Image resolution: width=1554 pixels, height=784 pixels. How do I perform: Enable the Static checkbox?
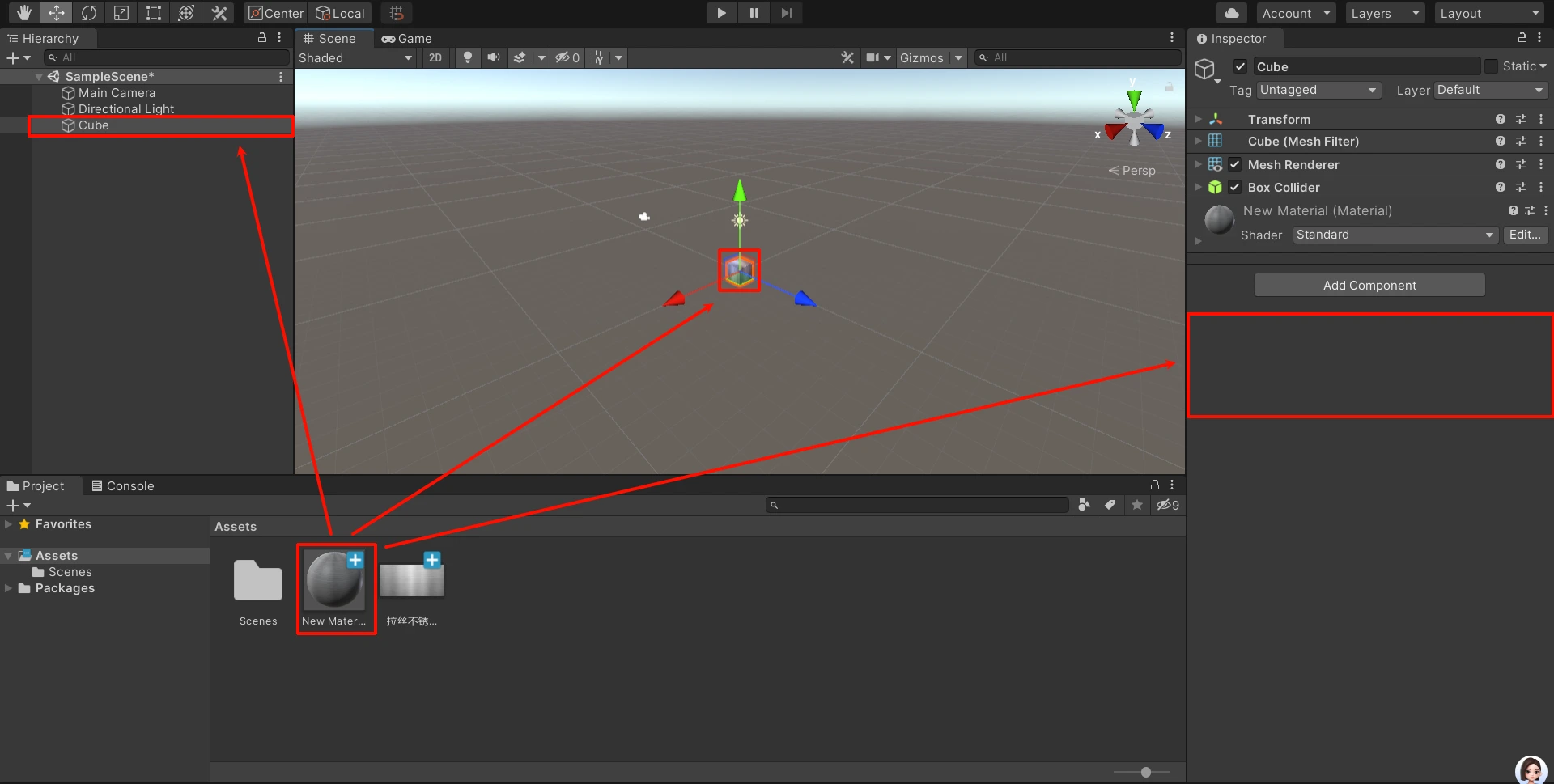[x=1491, y=66]
